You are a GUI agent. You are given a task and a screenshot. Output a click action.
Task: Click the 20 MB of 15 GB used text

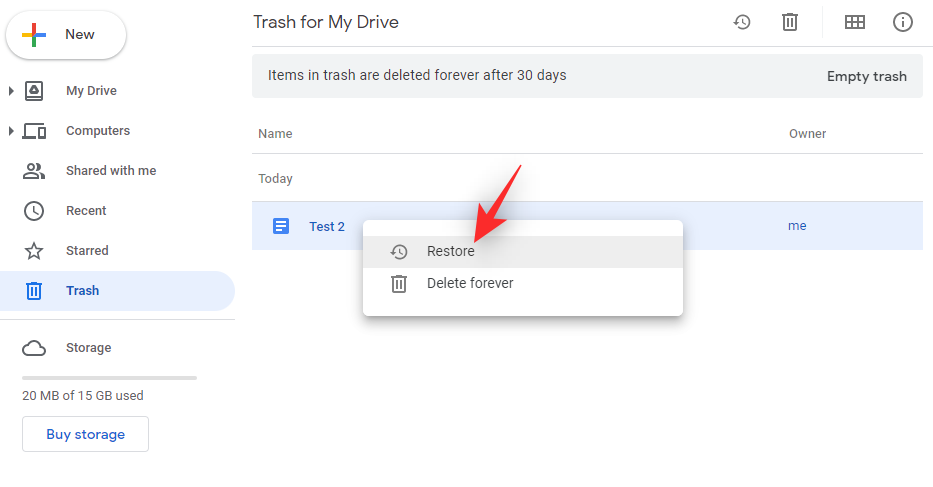click(x=83, y=395)
